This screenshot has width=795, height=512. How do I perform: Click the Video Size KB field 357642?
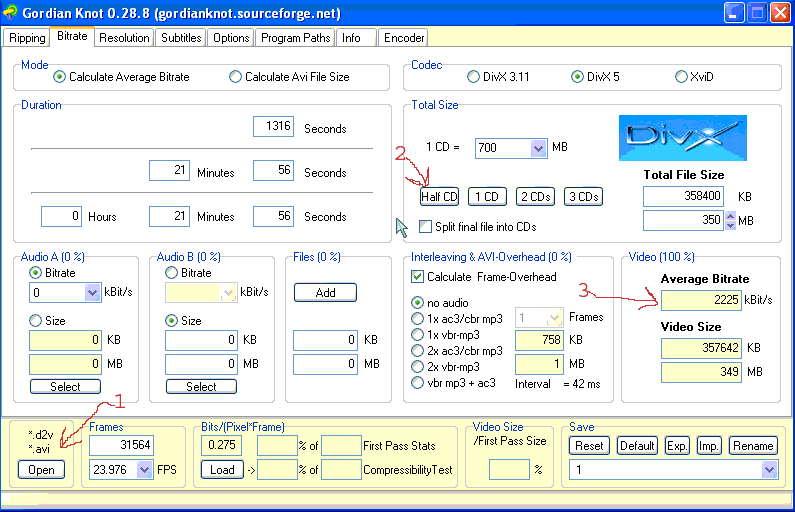pos(701,348)
